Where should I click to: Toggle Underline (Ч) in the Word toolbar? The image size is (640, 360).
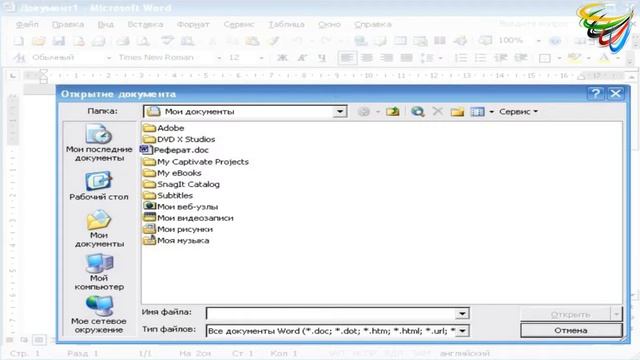[x=322, y=58]
